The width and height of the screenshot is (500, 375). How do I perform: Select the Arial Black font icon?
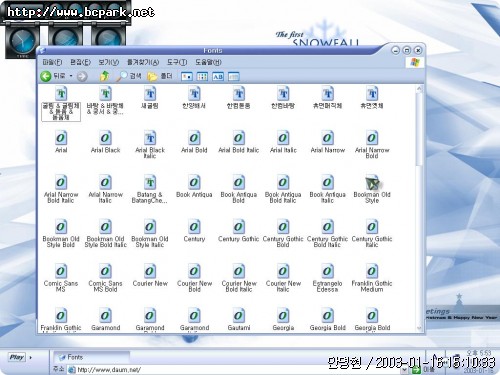pyautogui.click(x=105, y=138)
